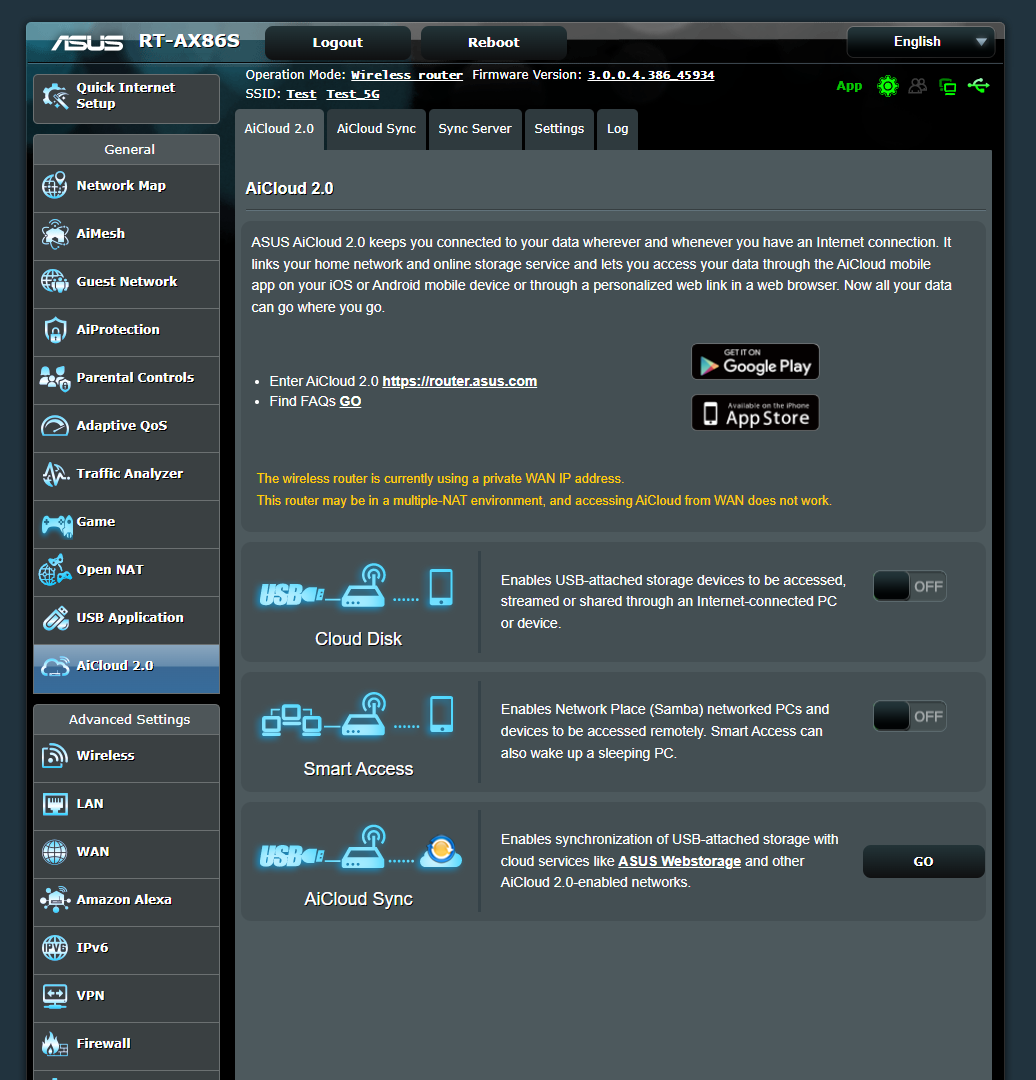Click the Amazon Alexa icon
Image resolution: width=1036 pixels, height=1080 pixels.
tap(54, 900)
